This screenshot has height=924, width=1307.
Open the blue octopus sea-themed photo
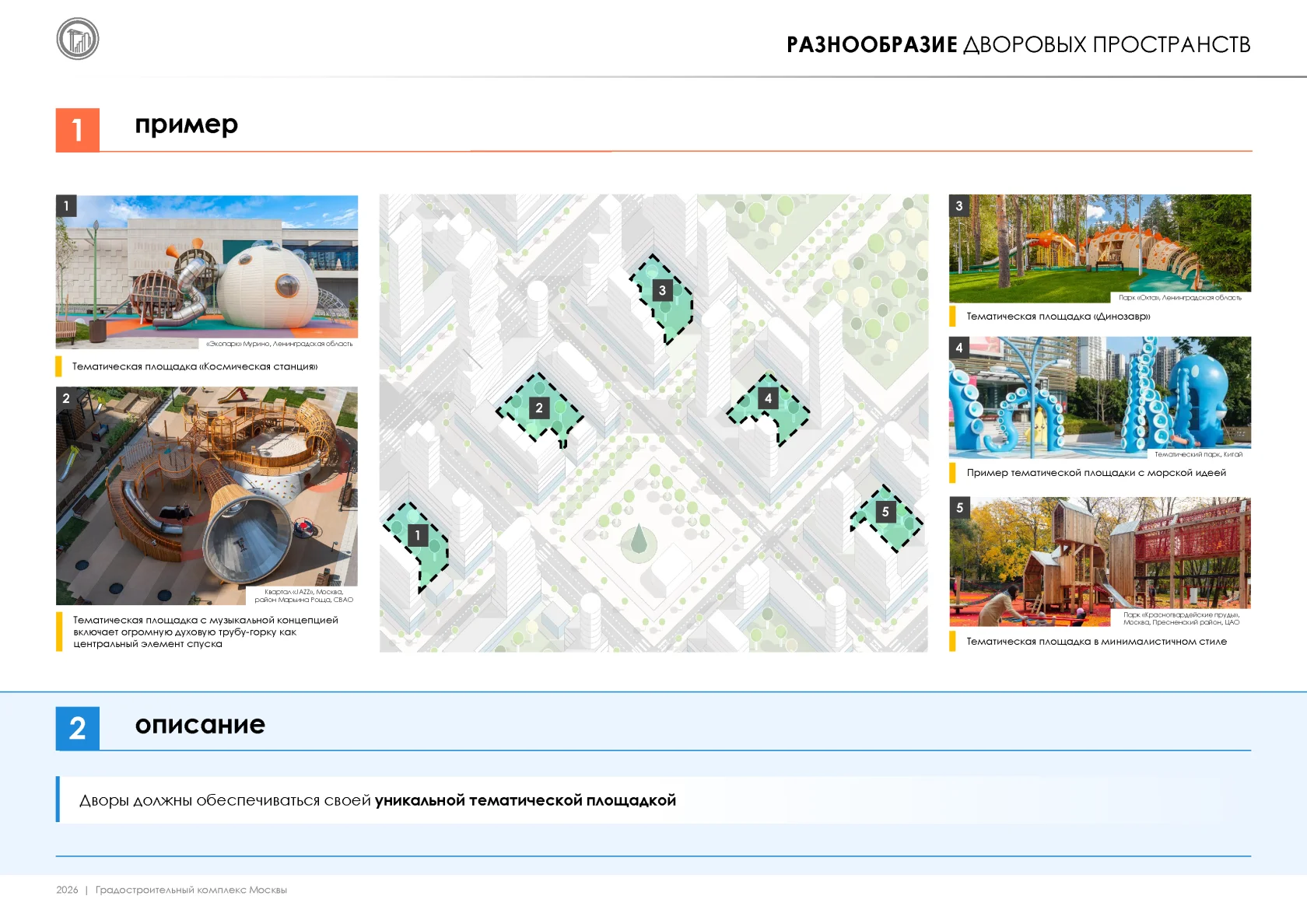(x=1100, y=397)
